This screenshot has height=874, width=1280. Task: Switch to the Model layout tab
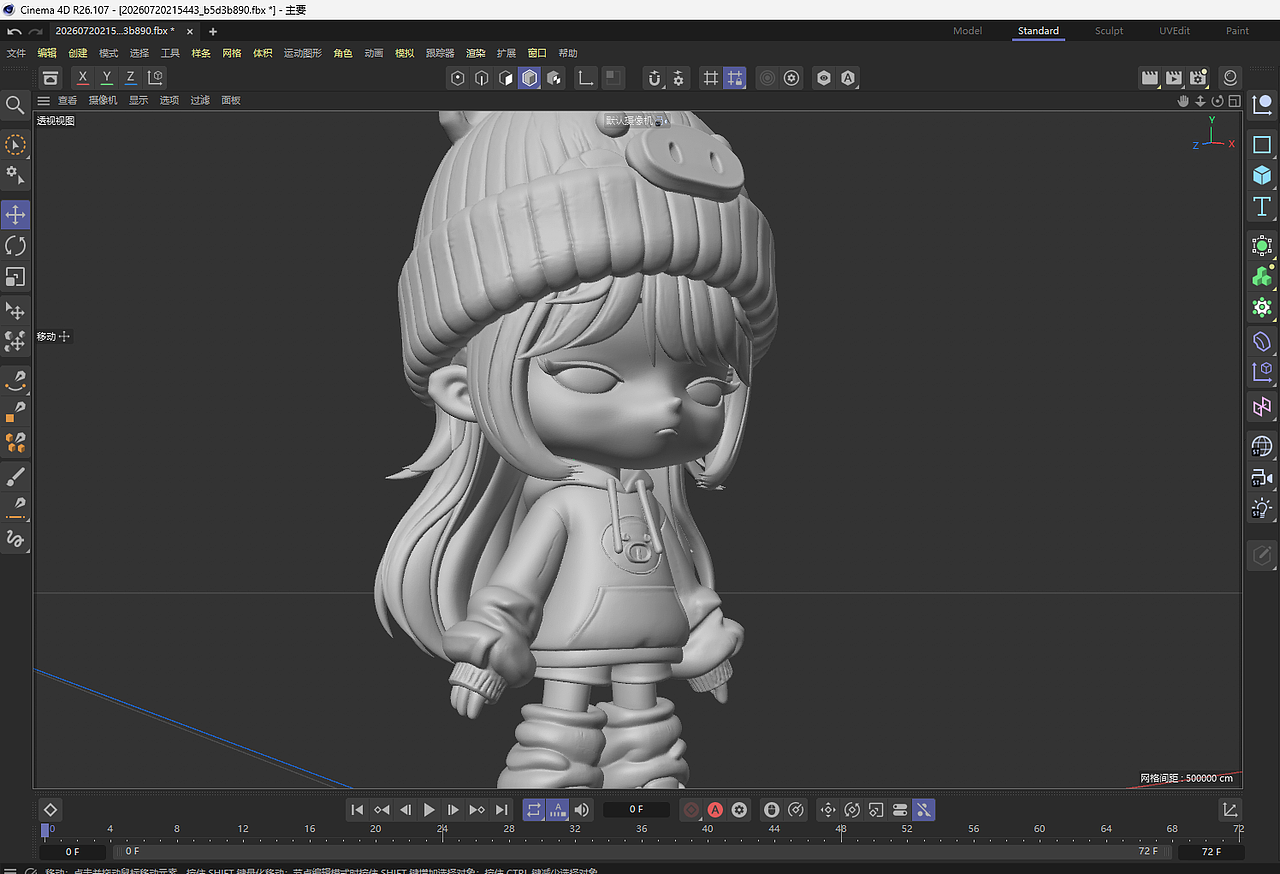(x=967, y=31)
